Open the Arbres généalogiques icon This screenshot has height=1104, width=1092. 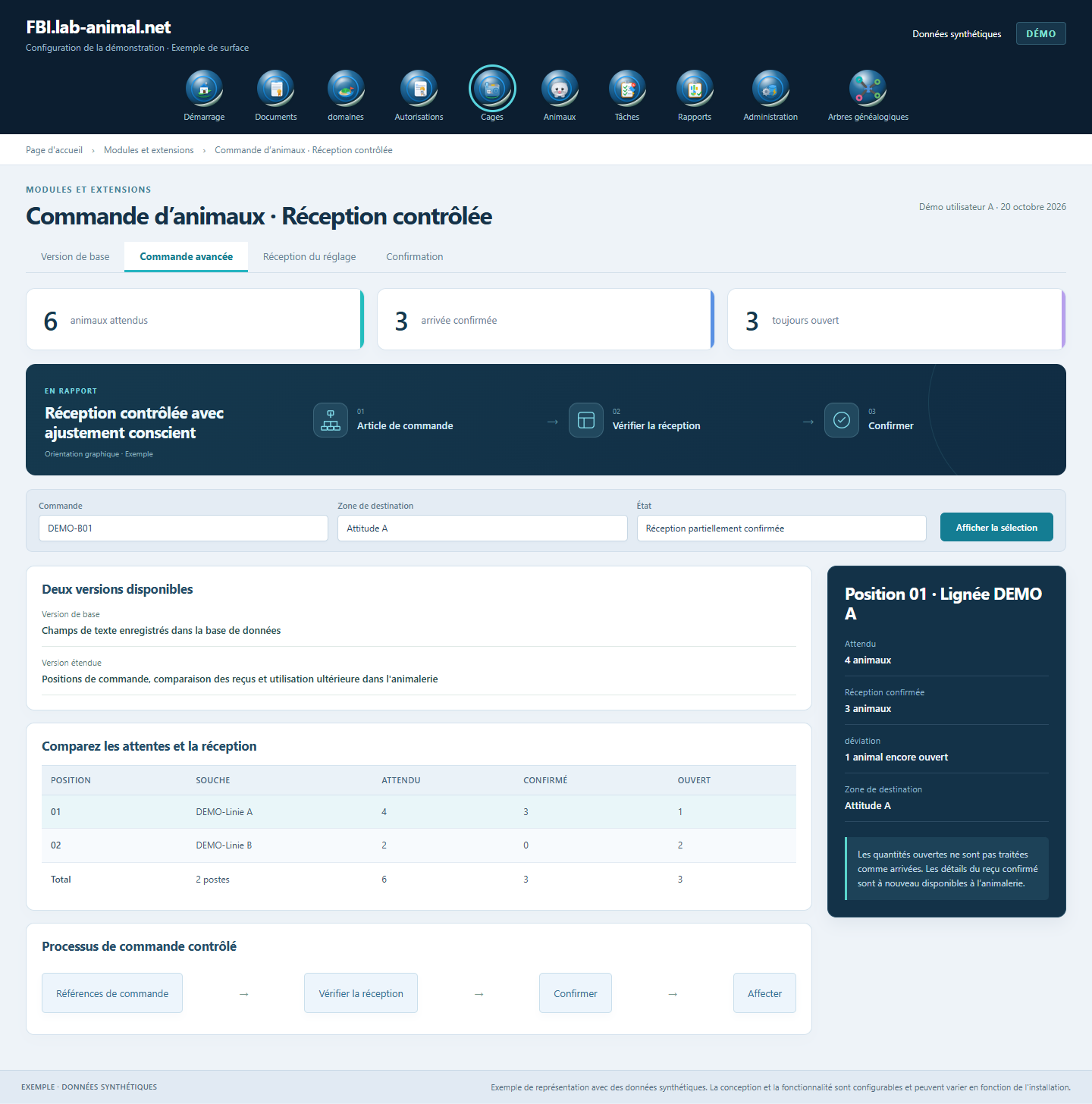coord(868,89)
